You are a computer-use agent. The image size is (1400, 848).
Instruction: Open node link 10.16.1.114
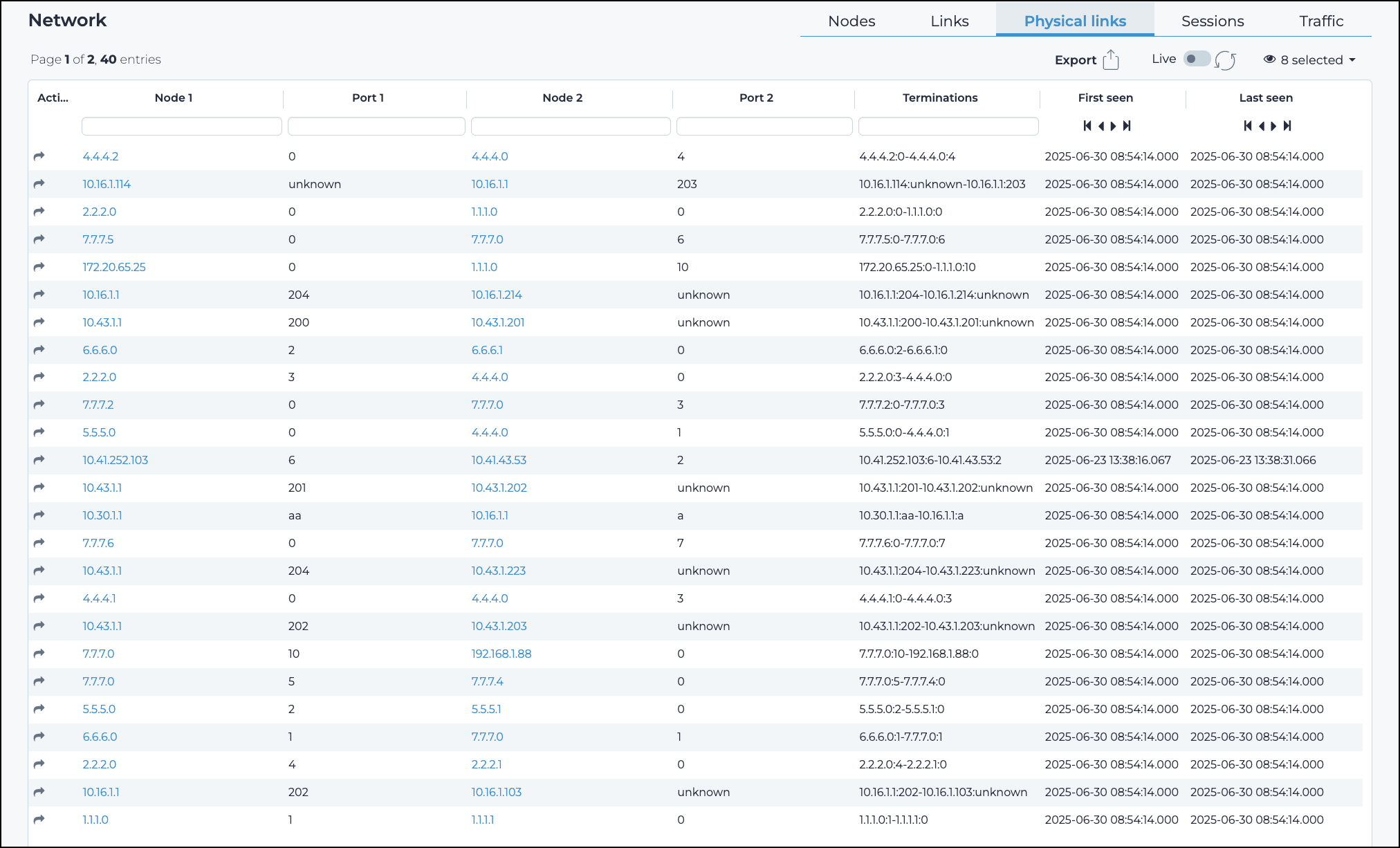(x=107, y=184)
